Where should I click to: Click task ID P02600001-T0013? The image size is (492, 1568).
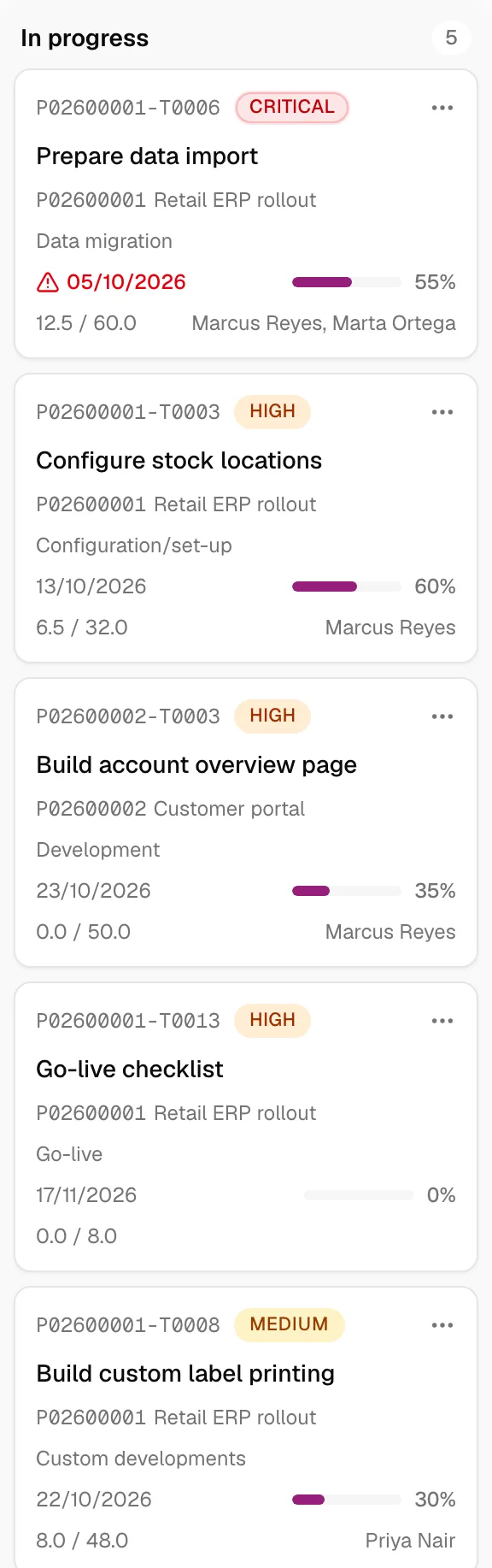tap(128, 1021)
